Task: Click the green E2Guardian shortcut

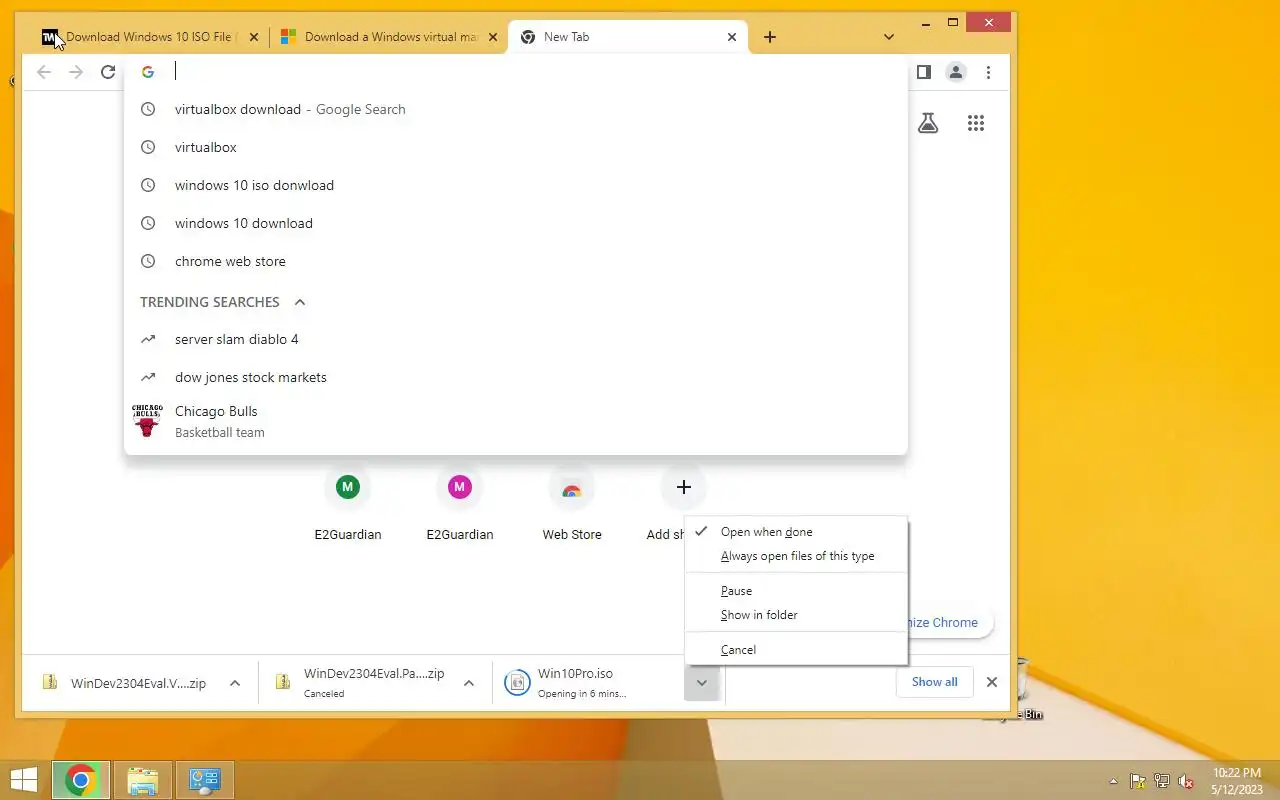Action: [347, 487]
